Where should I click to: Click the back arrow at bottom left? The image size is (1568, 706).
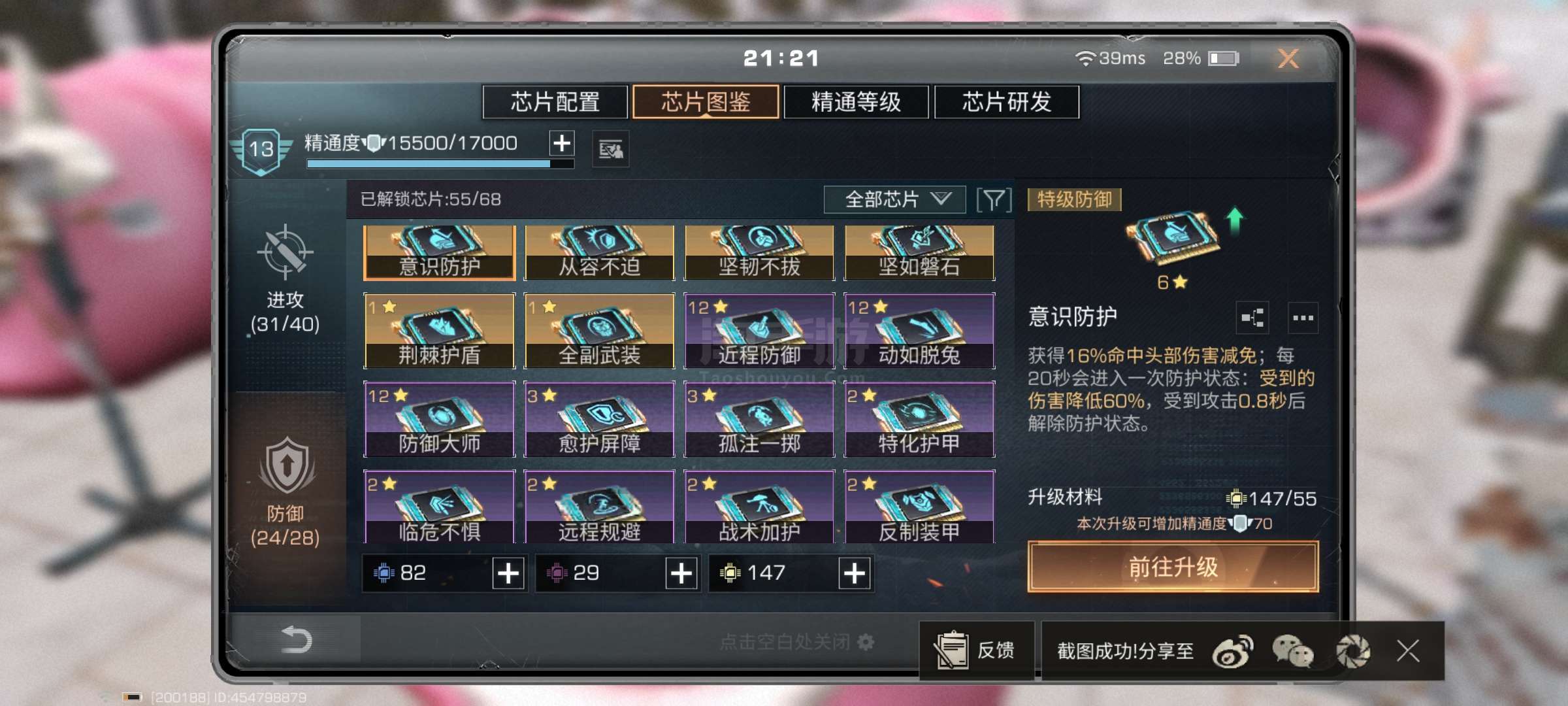pos(296,639)
